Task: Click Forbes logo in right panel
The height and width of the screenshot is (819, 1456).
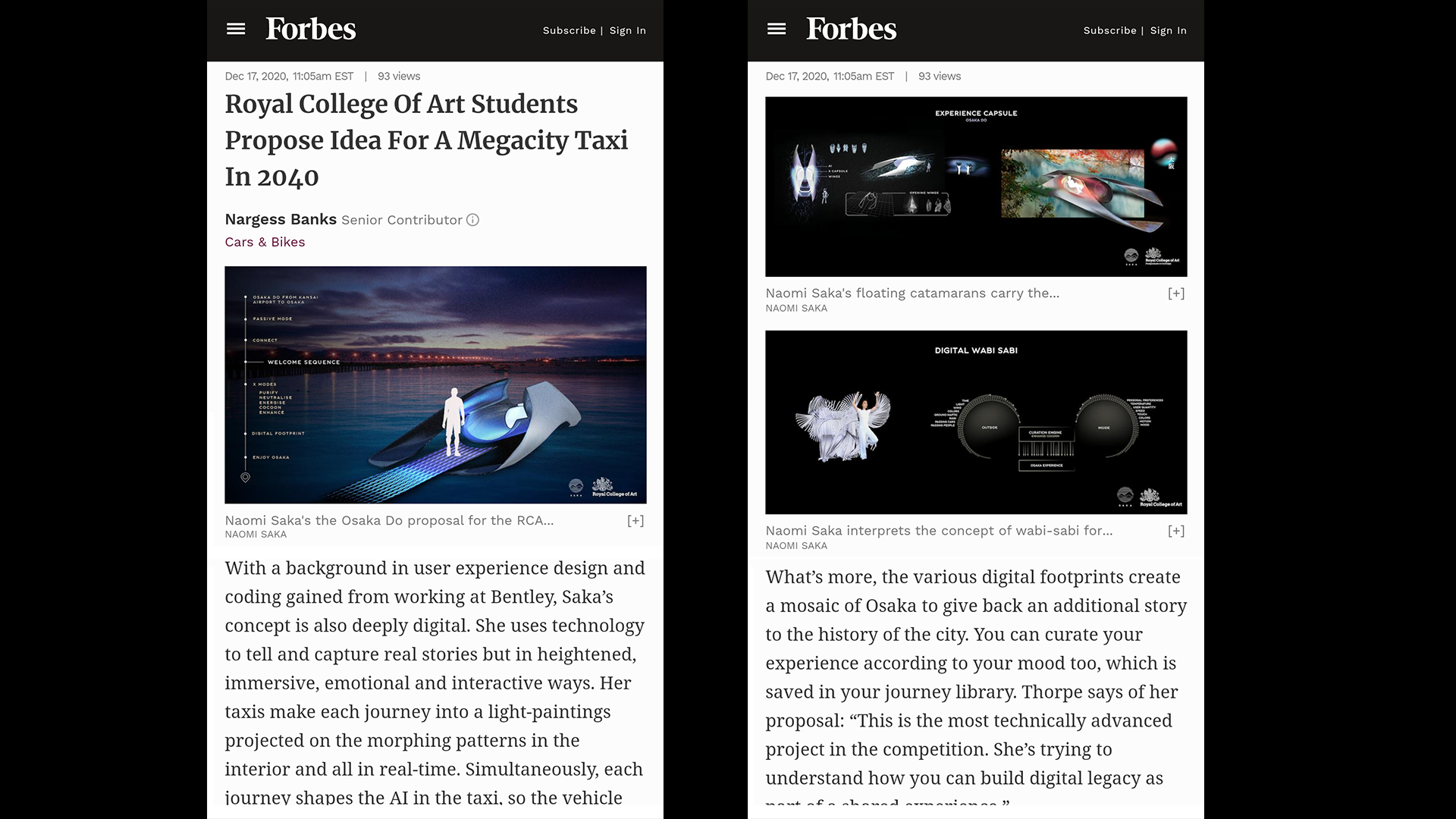Action: click(x=851, y=30)
